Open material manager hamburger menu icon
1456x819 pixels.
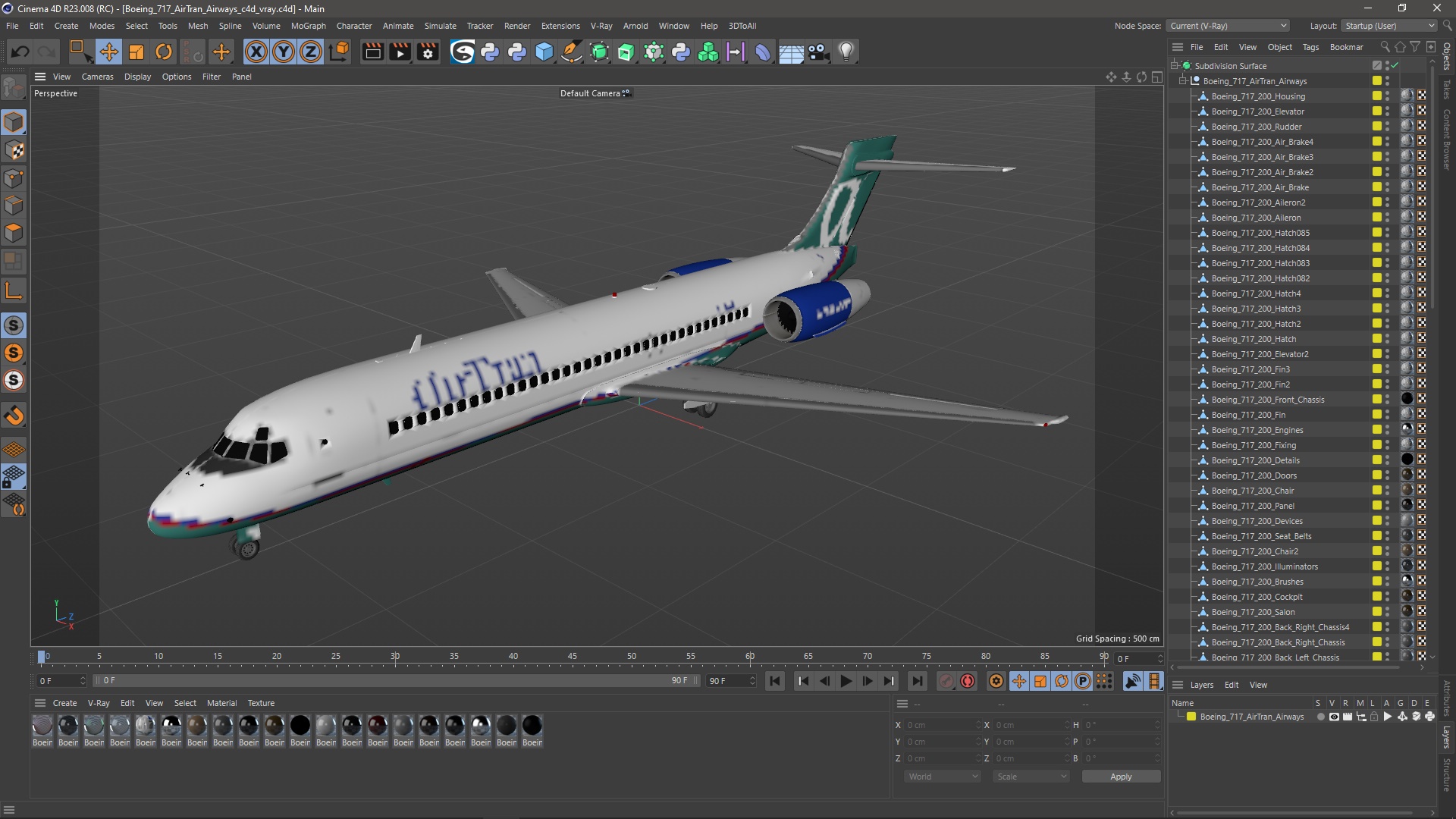click(40, 703)
